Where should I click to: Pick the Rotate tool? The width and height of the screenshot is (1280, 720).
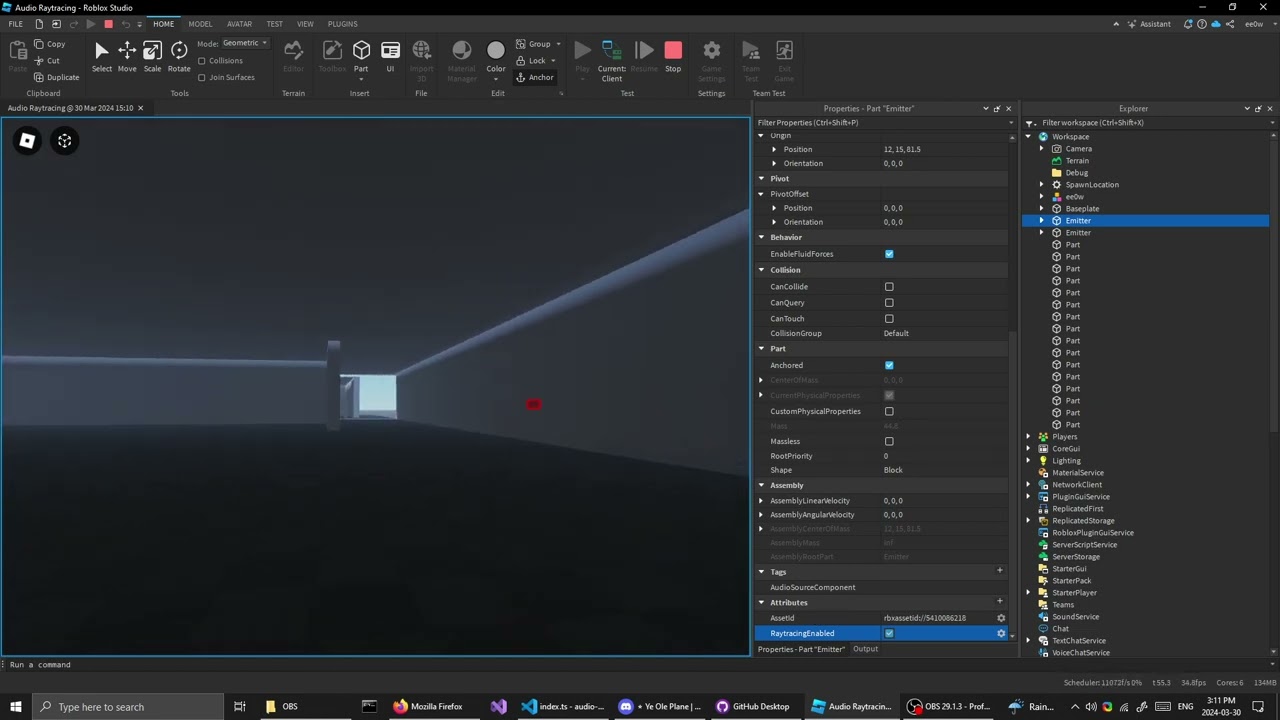[x=179, y=56]
